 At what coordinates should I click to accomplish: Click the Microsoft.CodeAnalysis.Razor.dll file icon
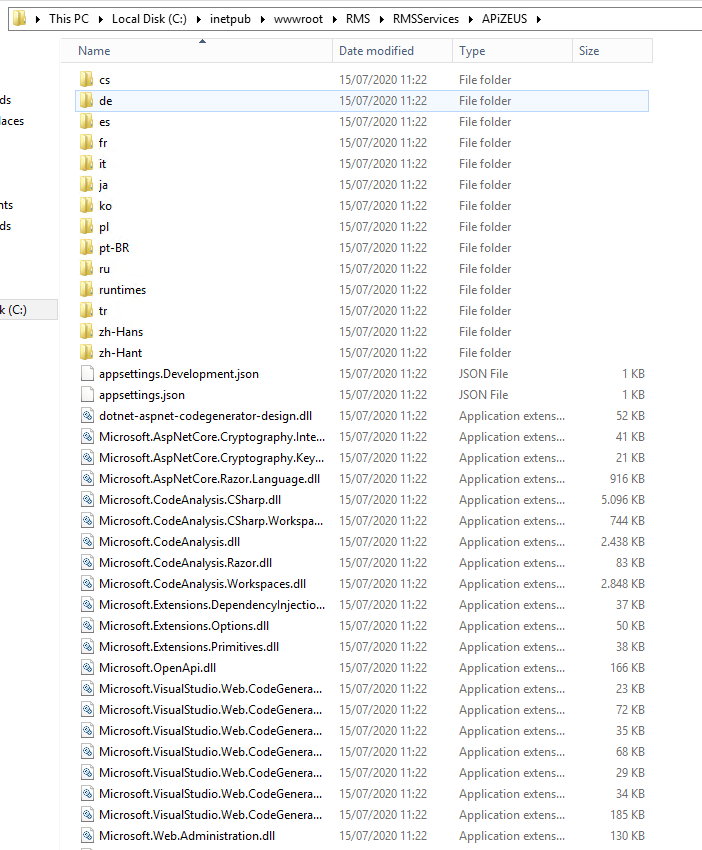[87, 563]
